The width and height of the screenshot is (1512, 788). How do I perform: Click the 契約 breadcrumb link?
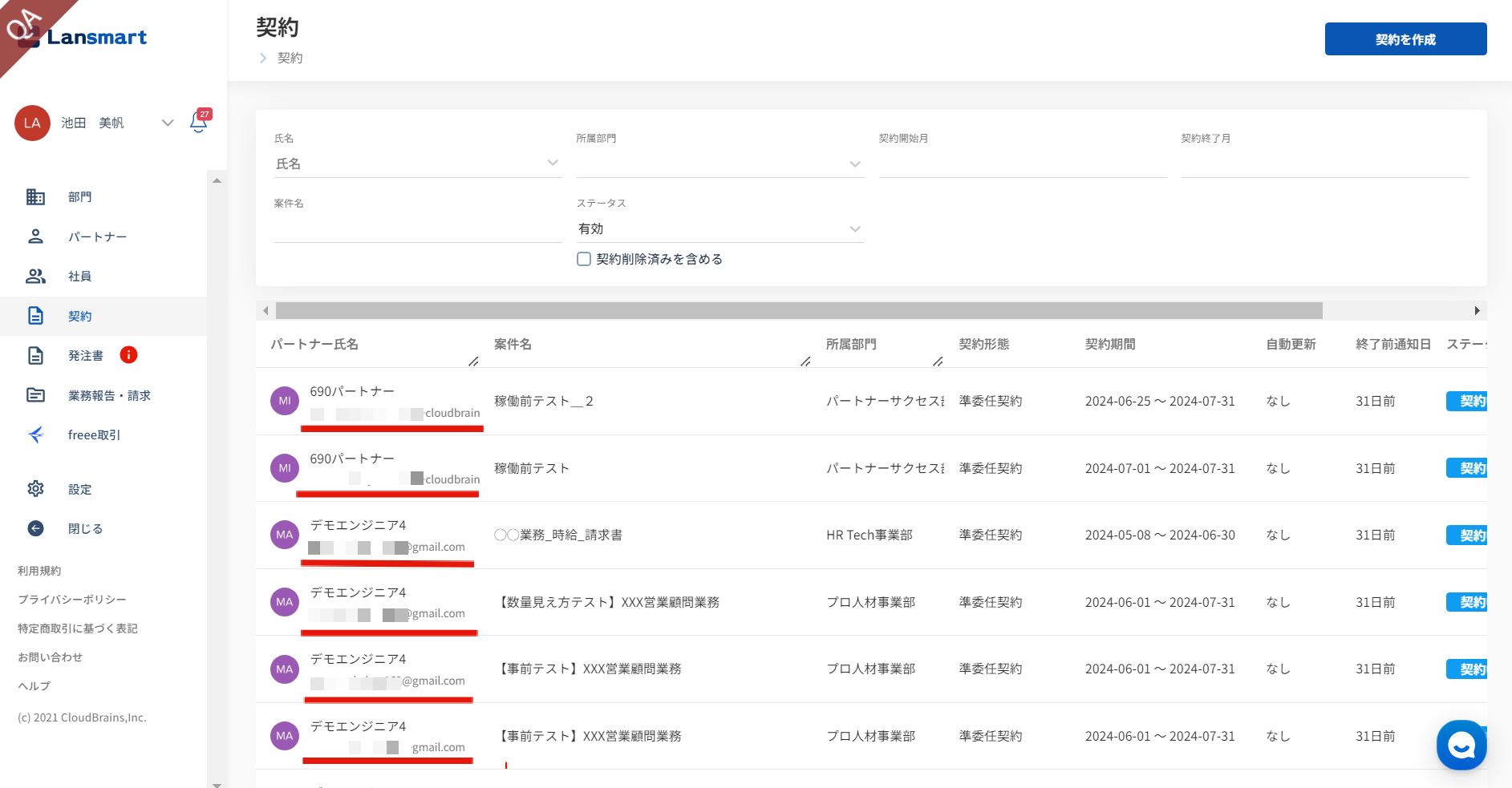[x=290, y=58]
